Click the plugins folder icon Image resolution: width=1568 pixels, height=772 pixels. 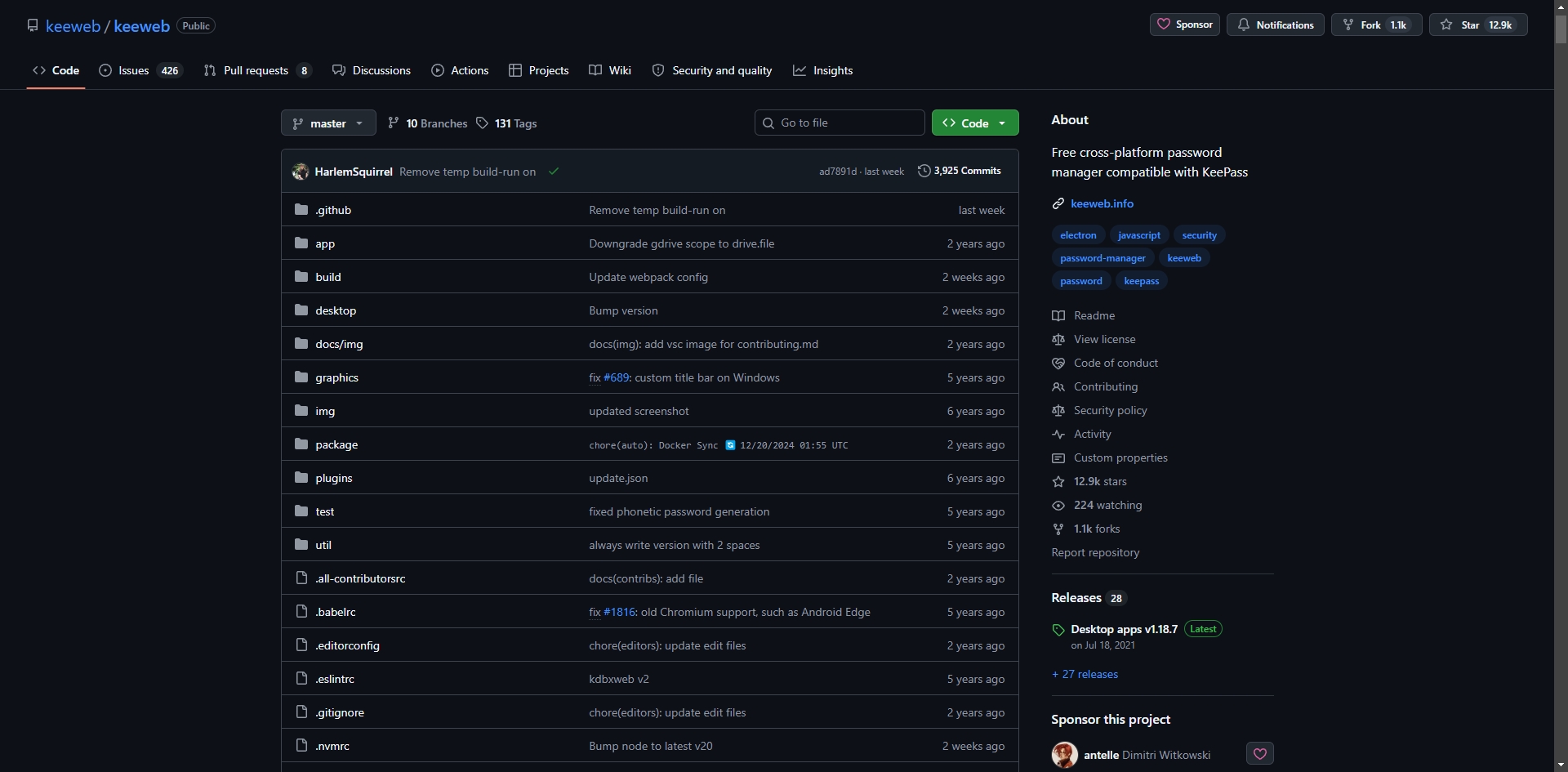tap(301, 478)
